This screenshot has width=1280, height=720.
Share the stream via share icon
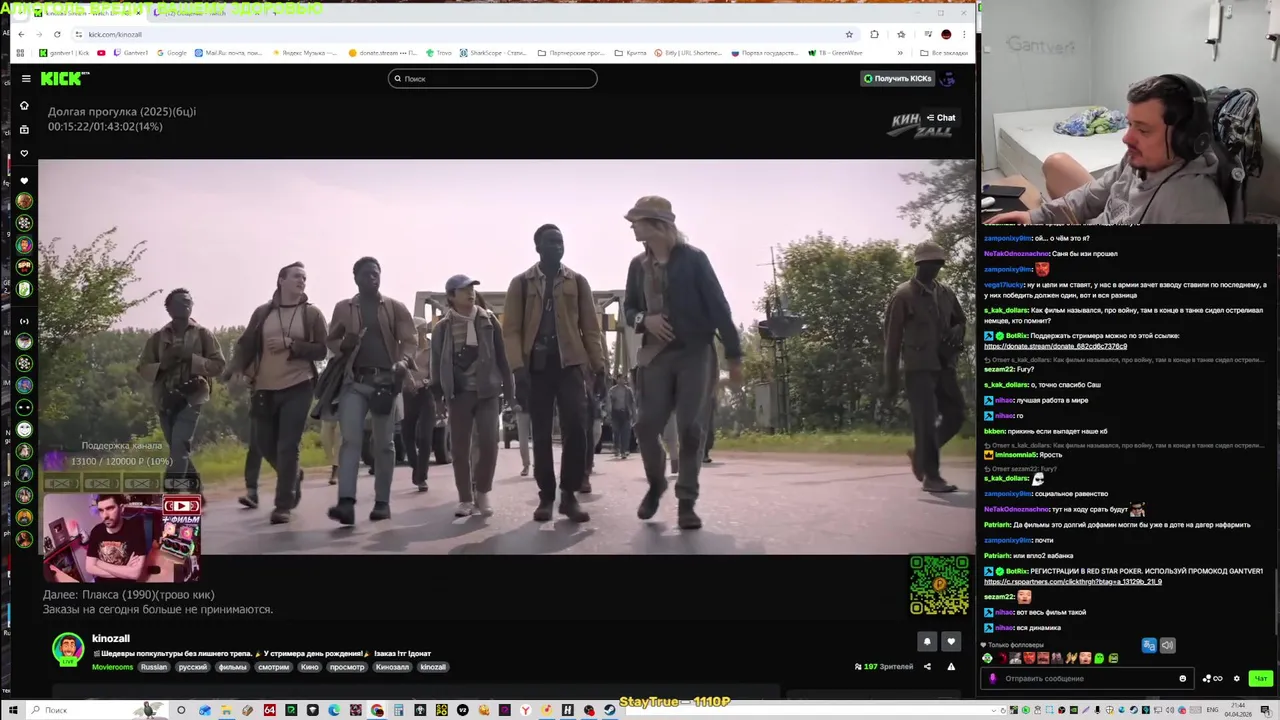click(927, 667)
